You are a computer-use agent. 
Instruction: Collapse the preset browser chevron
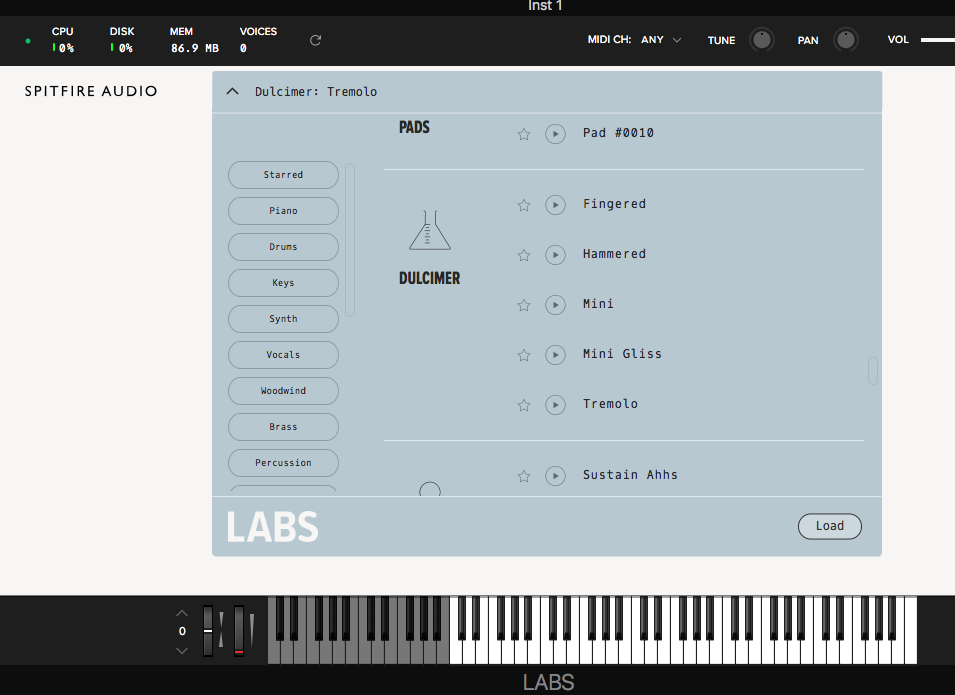232,91
